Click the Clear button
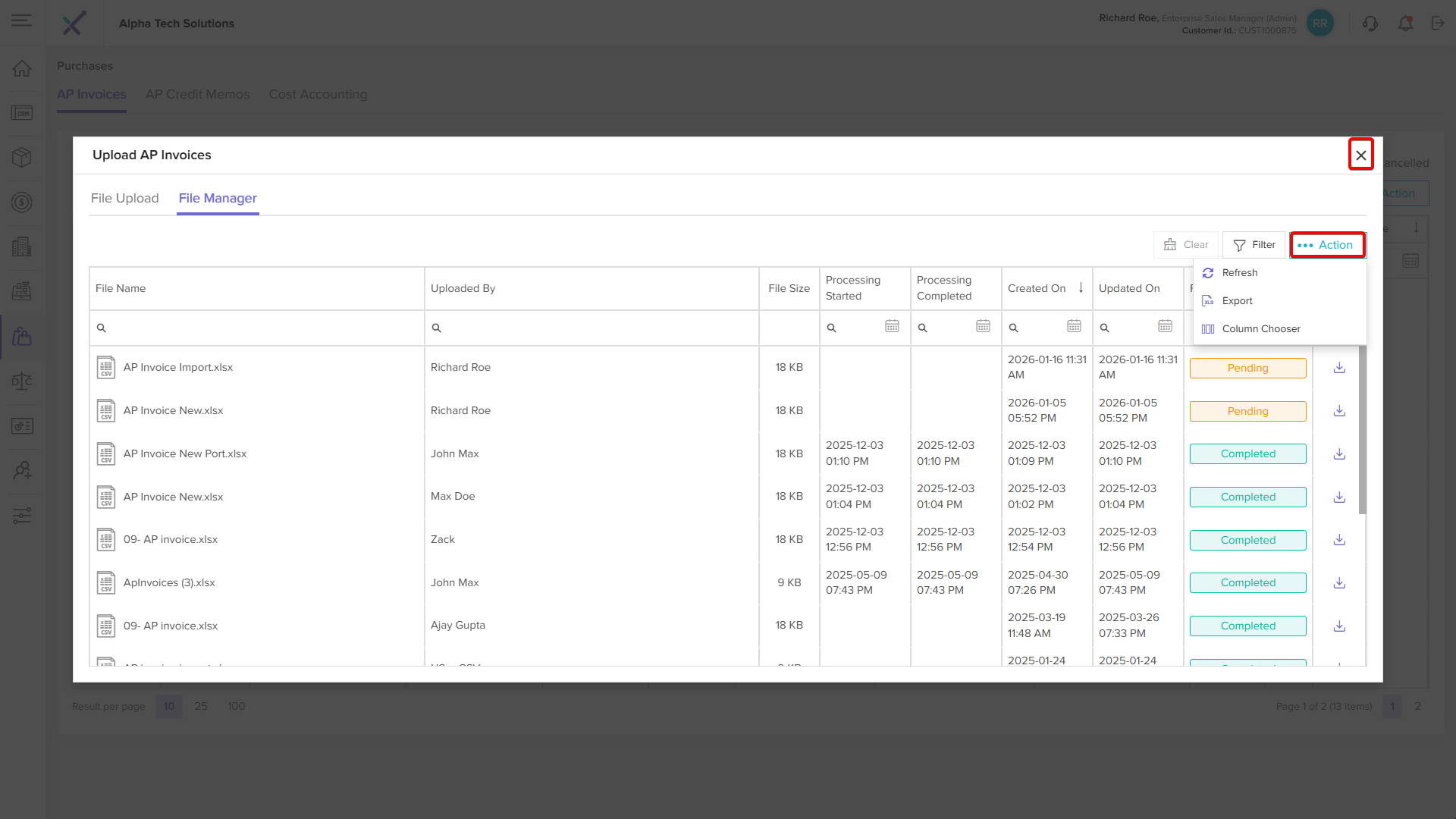The width and height of the screenshot is (1456, 819). [x=1186, y=245]
